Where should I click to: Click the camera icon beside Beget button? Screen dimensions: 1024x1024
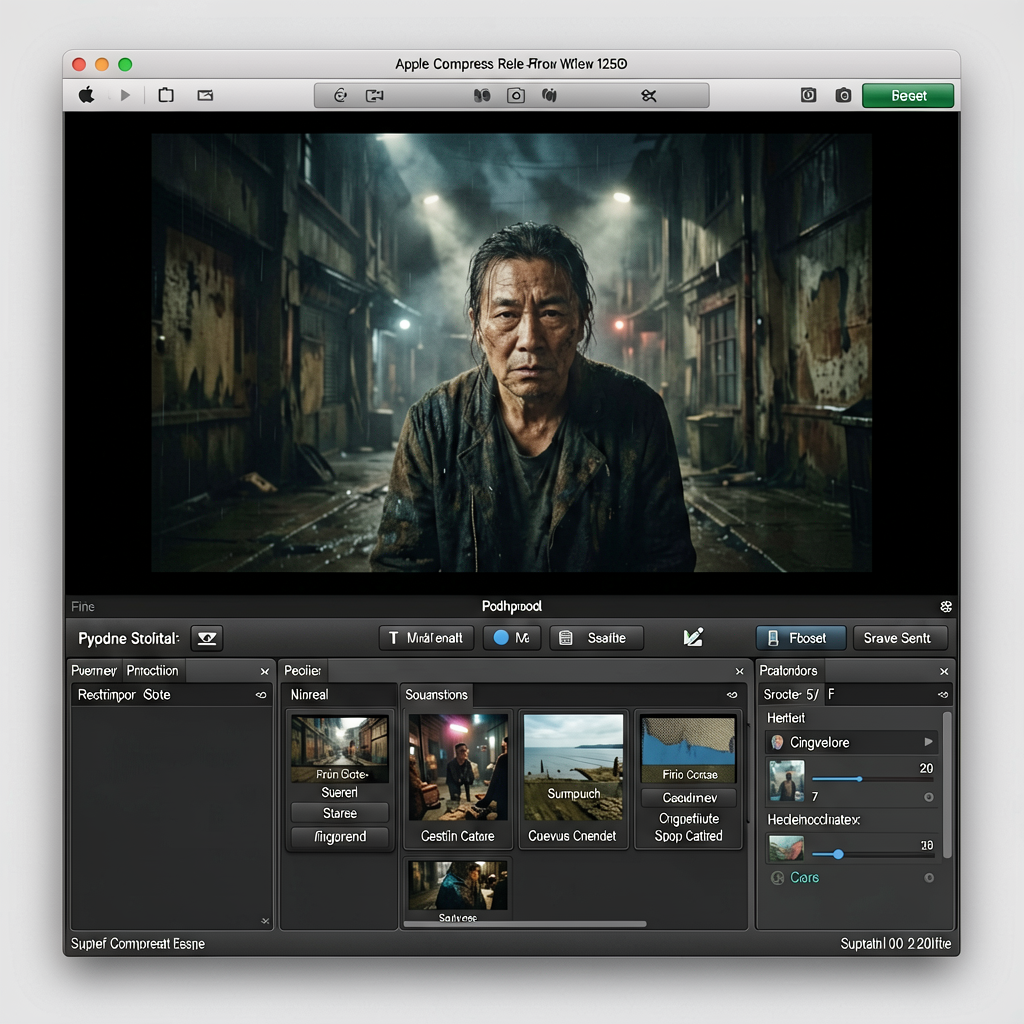tap(843, 95)
